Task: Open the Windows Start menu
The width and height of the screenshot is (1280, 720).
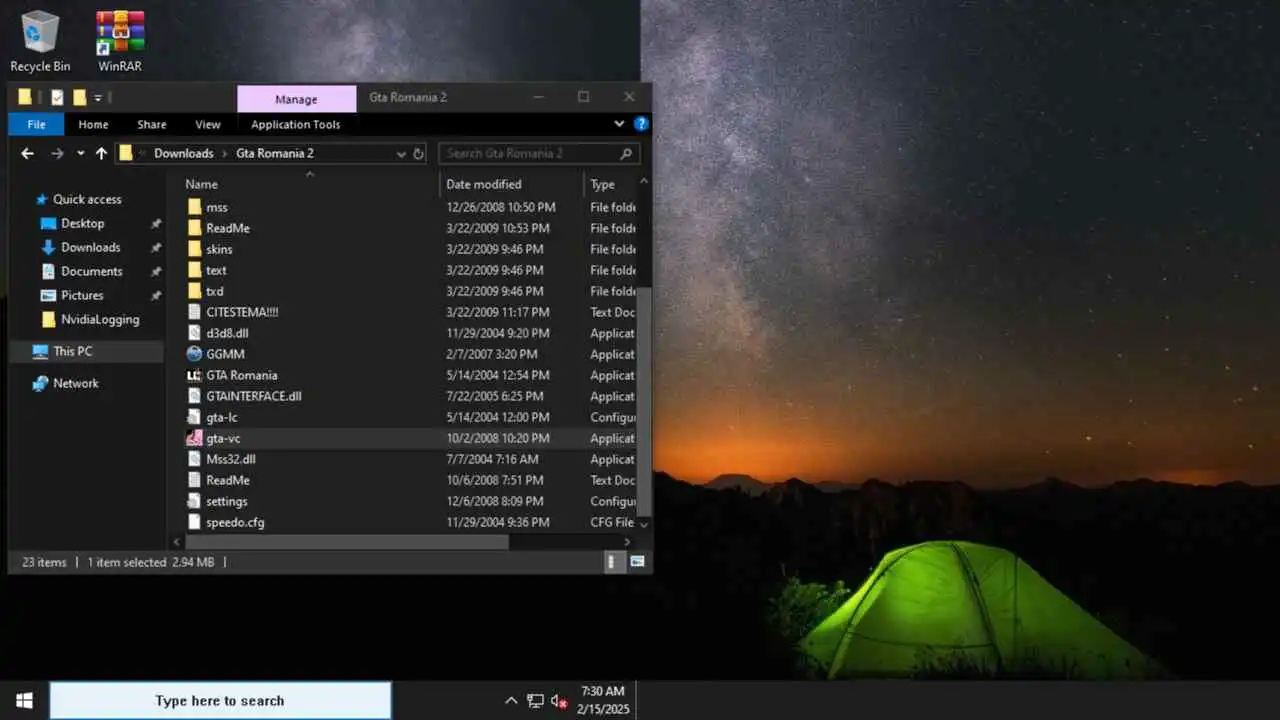Action: click(24, 700)
